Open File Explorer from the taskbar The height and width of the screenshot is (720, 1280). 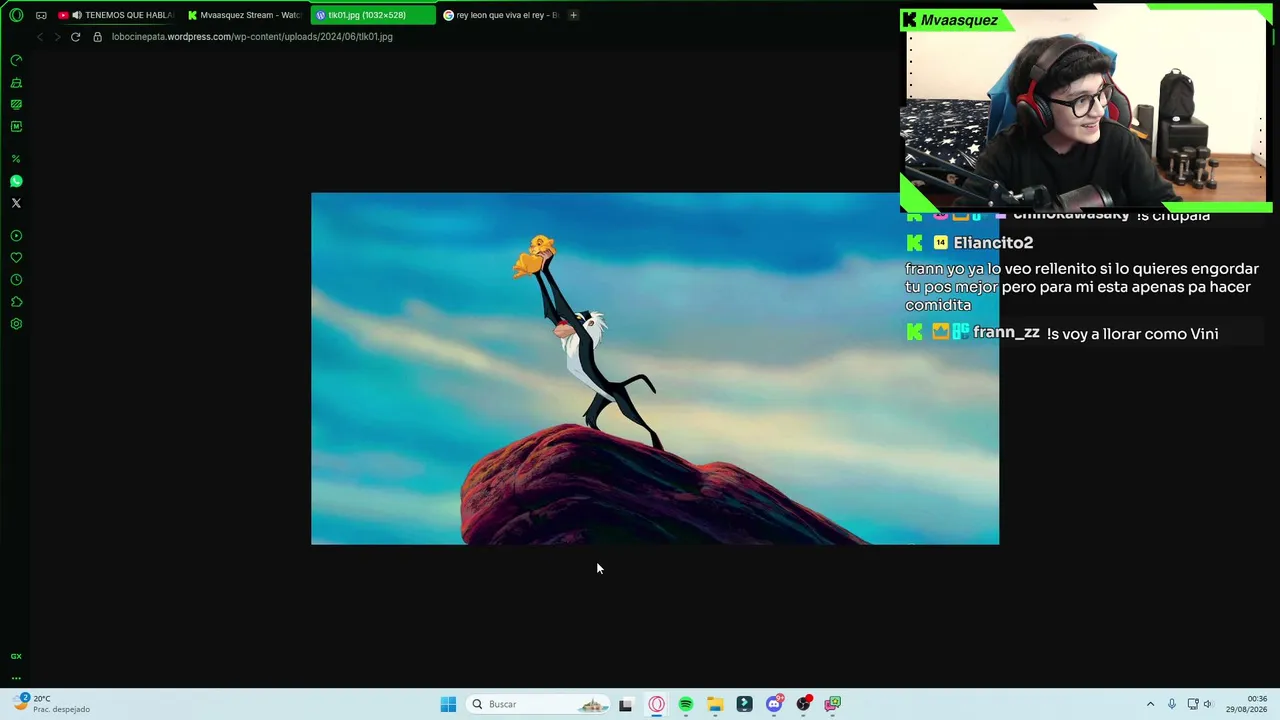coord(715,704)
